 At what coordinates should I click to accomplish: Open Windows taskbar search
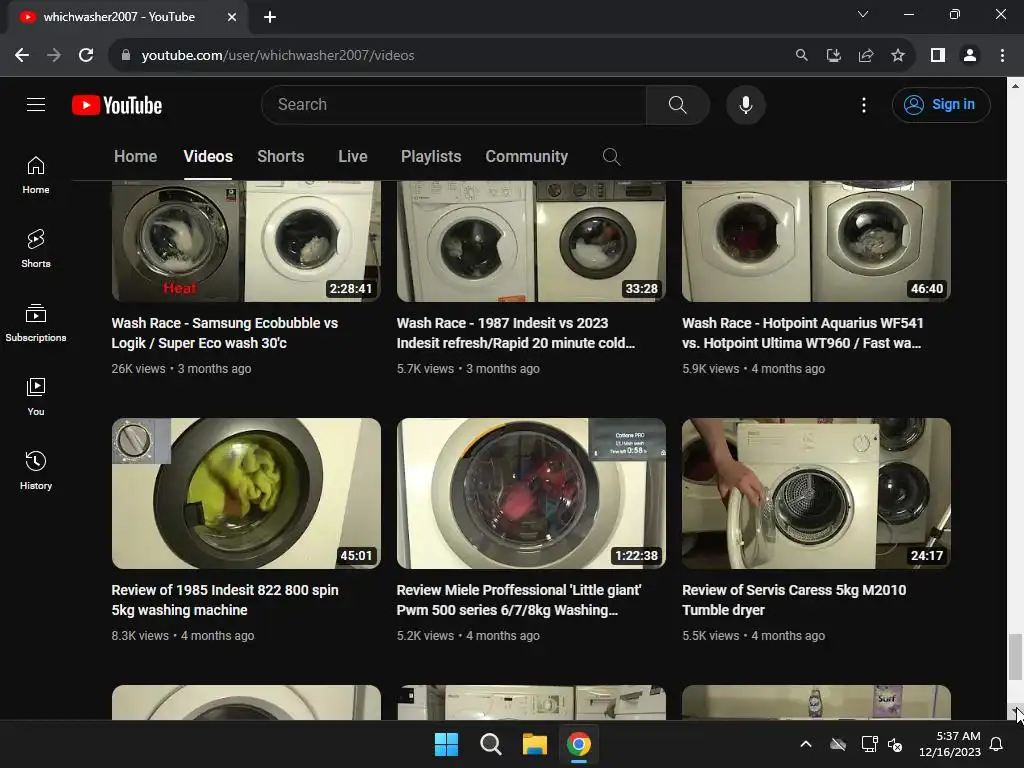(x=490, y=744)
